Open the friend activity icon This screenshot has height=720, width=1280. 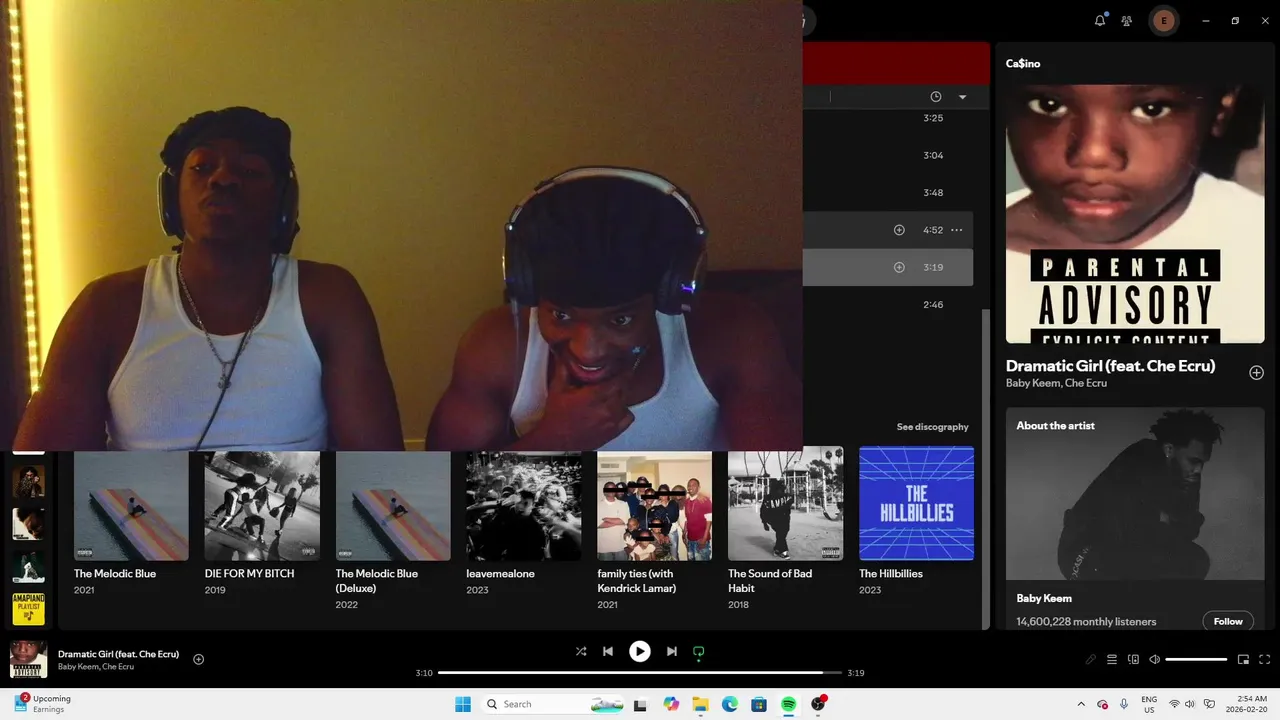point(1127,21)
